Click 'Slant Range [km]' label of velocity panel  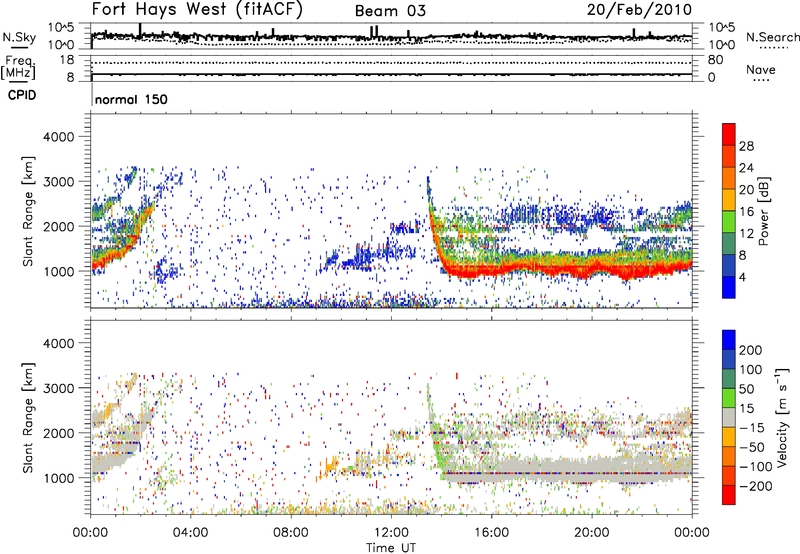tap(28, 417)
